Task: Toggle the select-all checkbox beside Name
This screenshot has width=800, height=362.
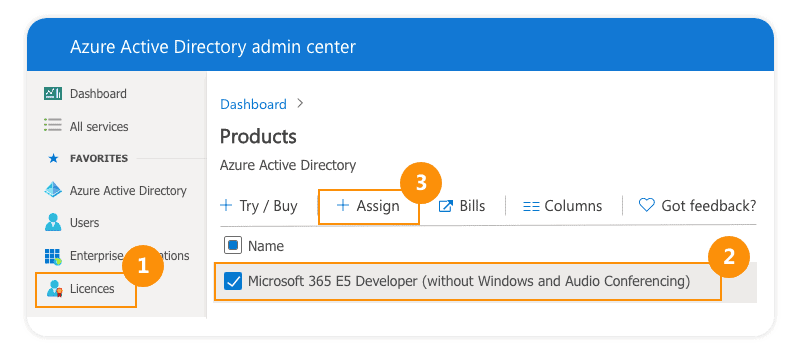Action: tap(233, 246)
